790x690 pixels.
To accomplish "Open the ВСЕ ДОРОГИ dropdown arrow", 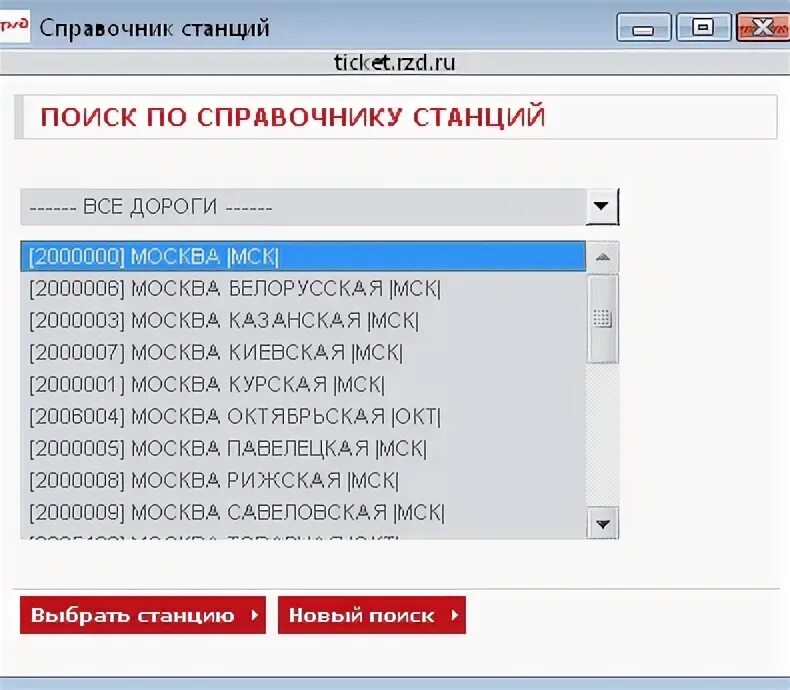I will coord(602,206).
